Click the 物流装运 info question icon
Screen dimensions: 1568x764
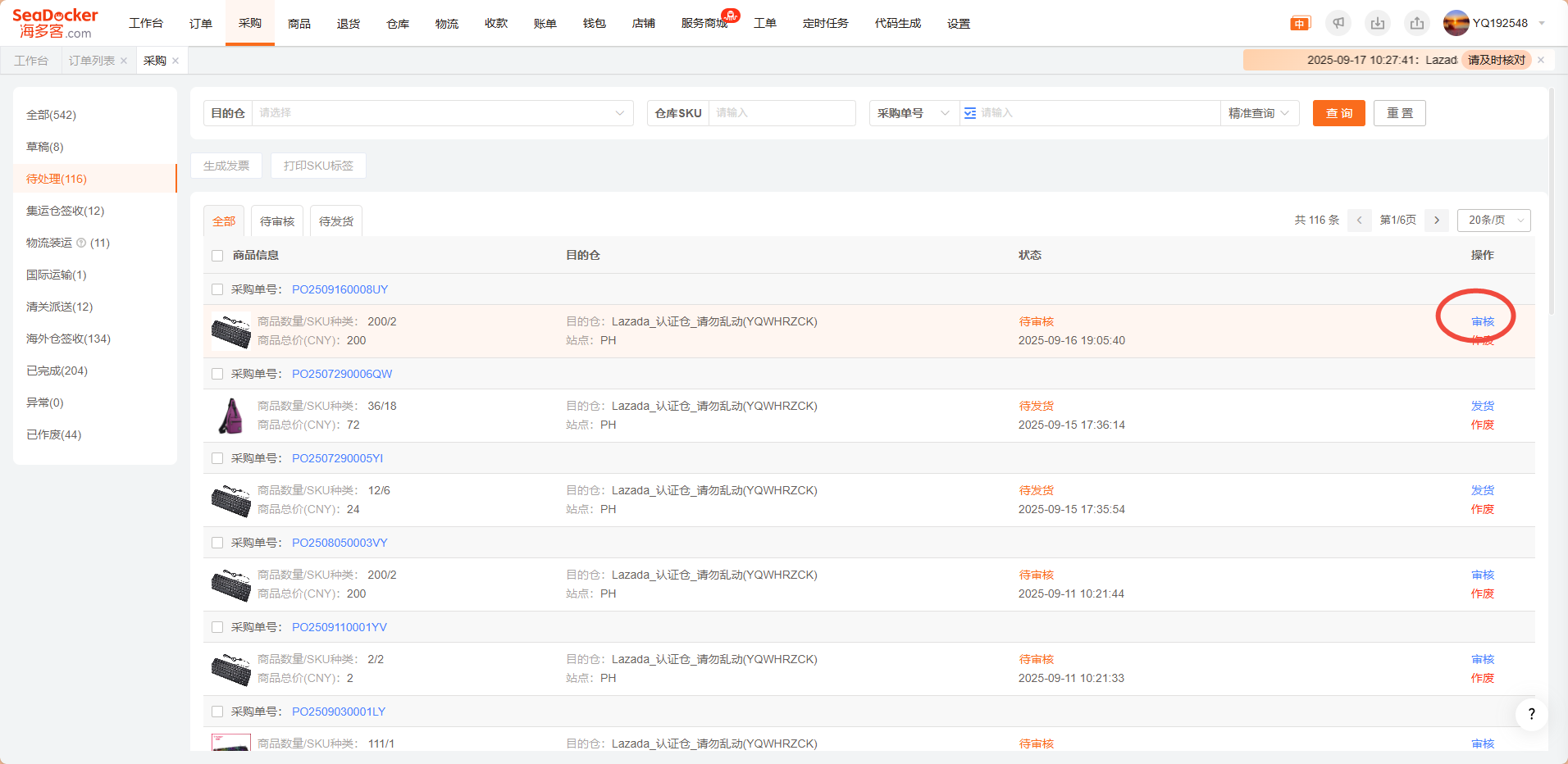(x=81, y=243)
